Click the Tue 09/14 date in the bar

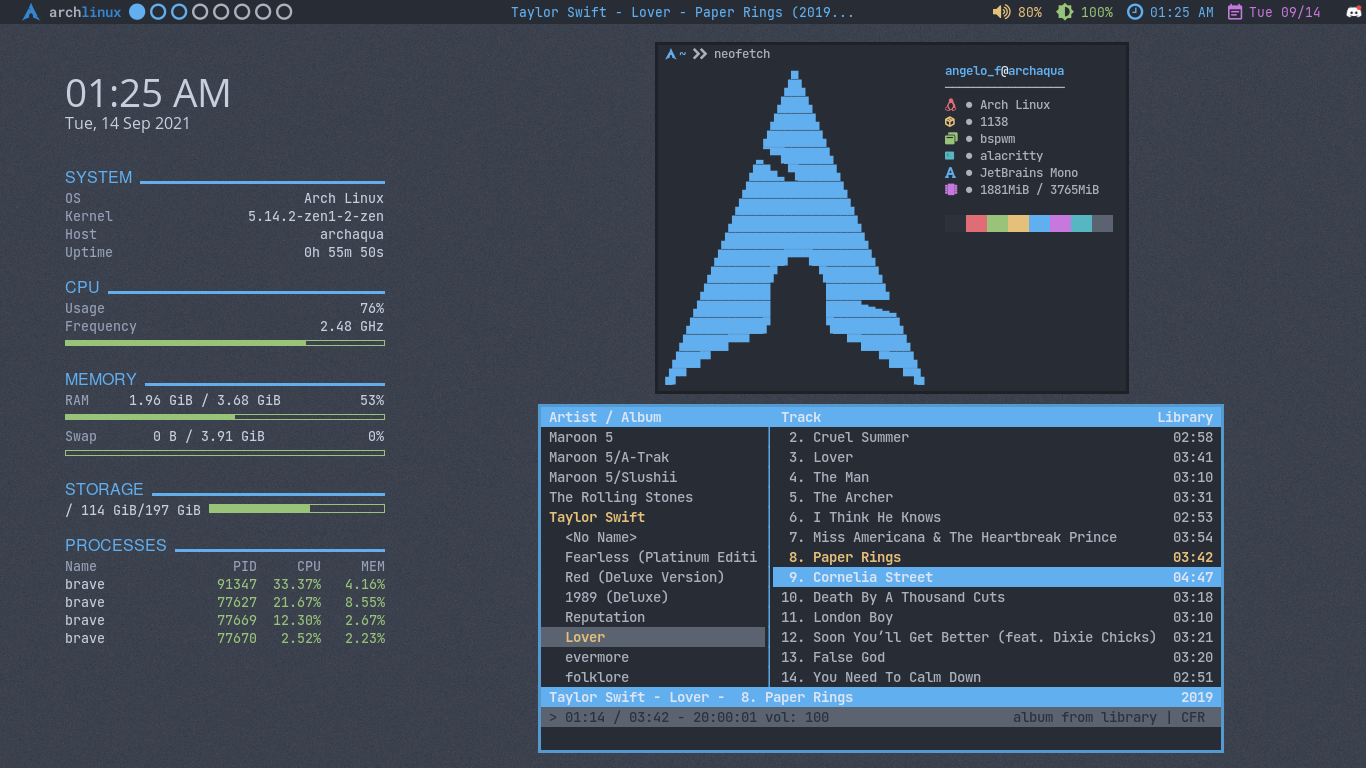point(1285,12)
